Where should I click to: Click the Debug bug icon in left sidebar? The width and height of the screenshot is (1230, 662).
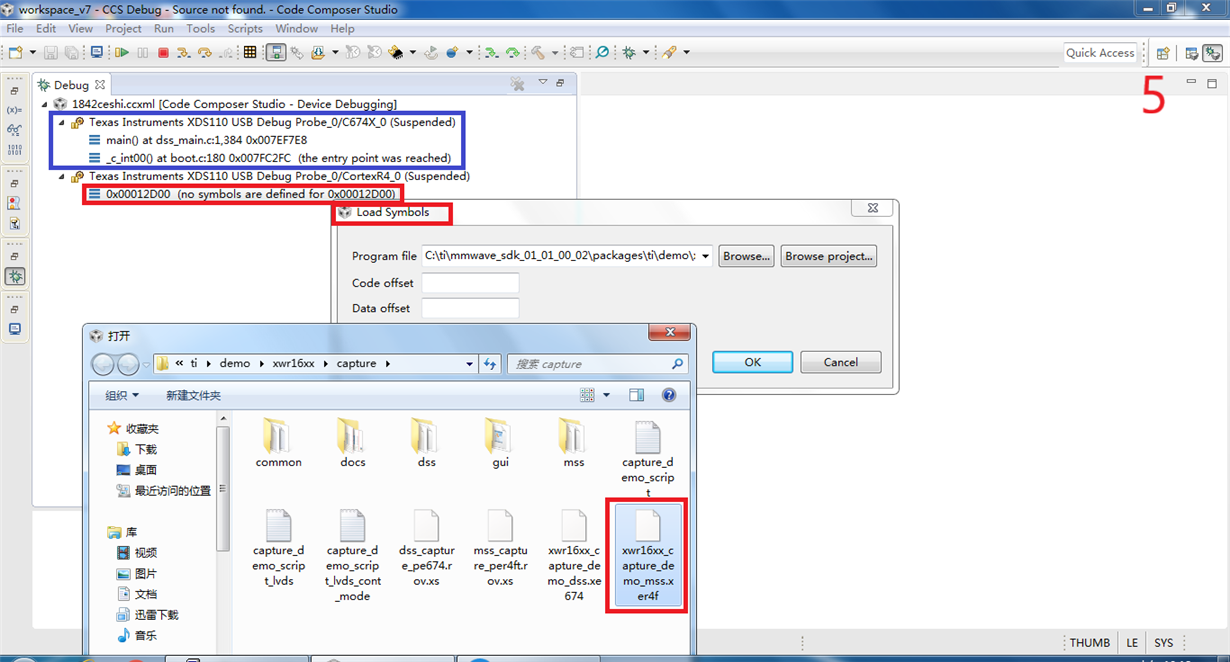[x=14, y=276]
